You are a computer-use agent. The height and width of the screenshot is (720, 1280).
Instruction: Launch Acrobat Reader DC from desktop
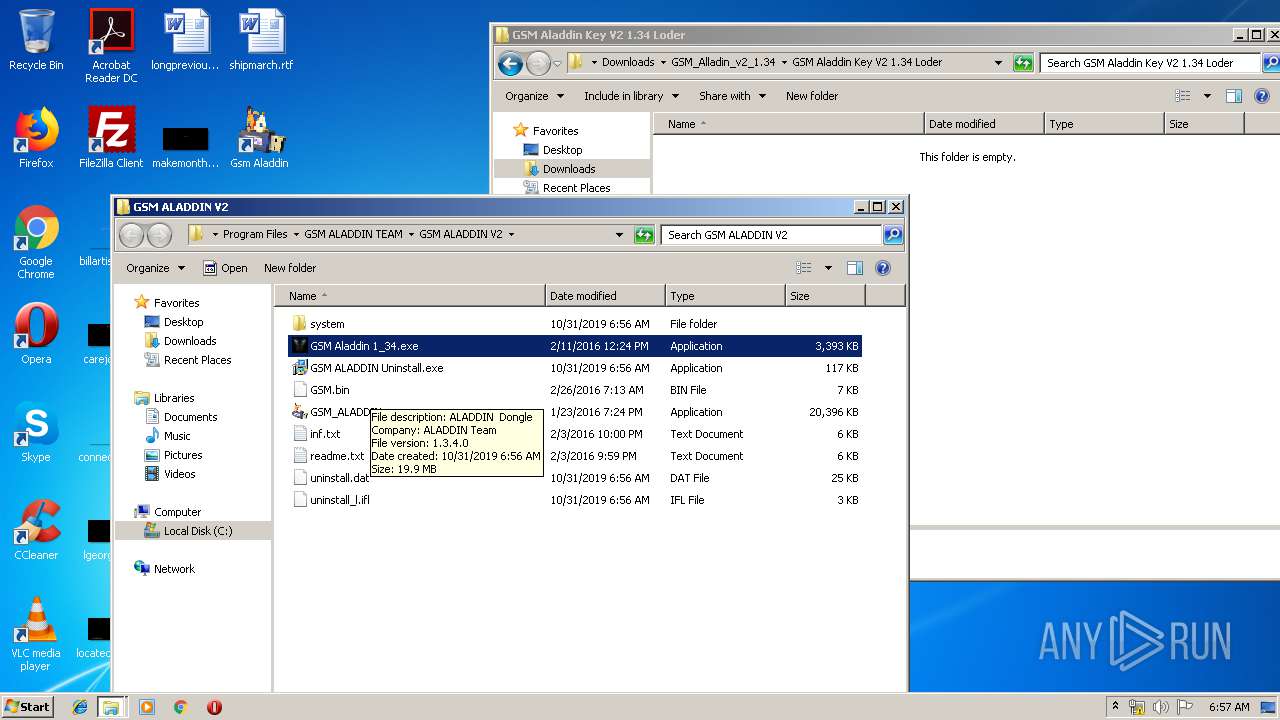111,46
